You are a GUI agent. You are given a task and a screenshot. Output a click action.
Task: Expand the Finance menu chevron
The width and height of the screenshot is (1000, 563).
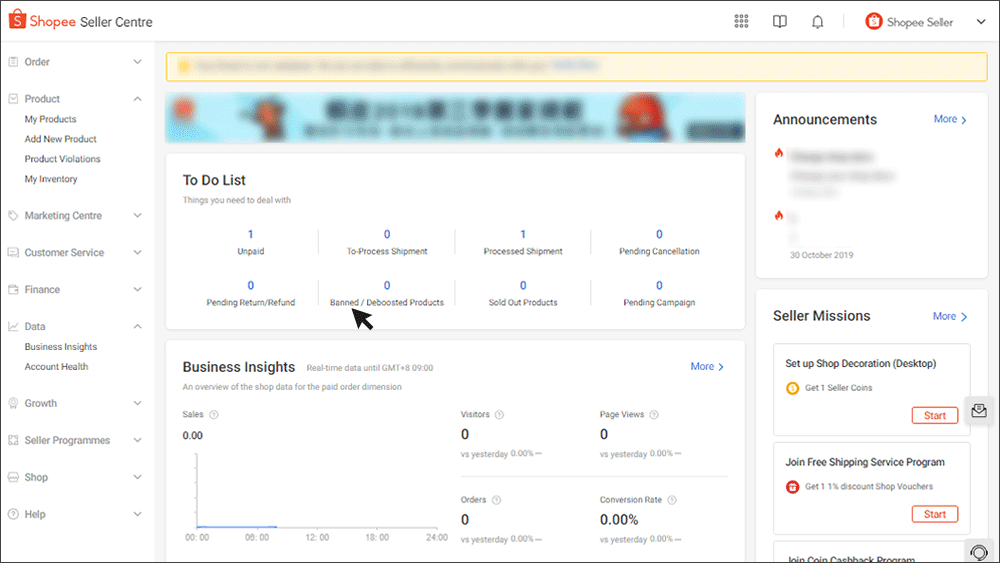(137, 289)
